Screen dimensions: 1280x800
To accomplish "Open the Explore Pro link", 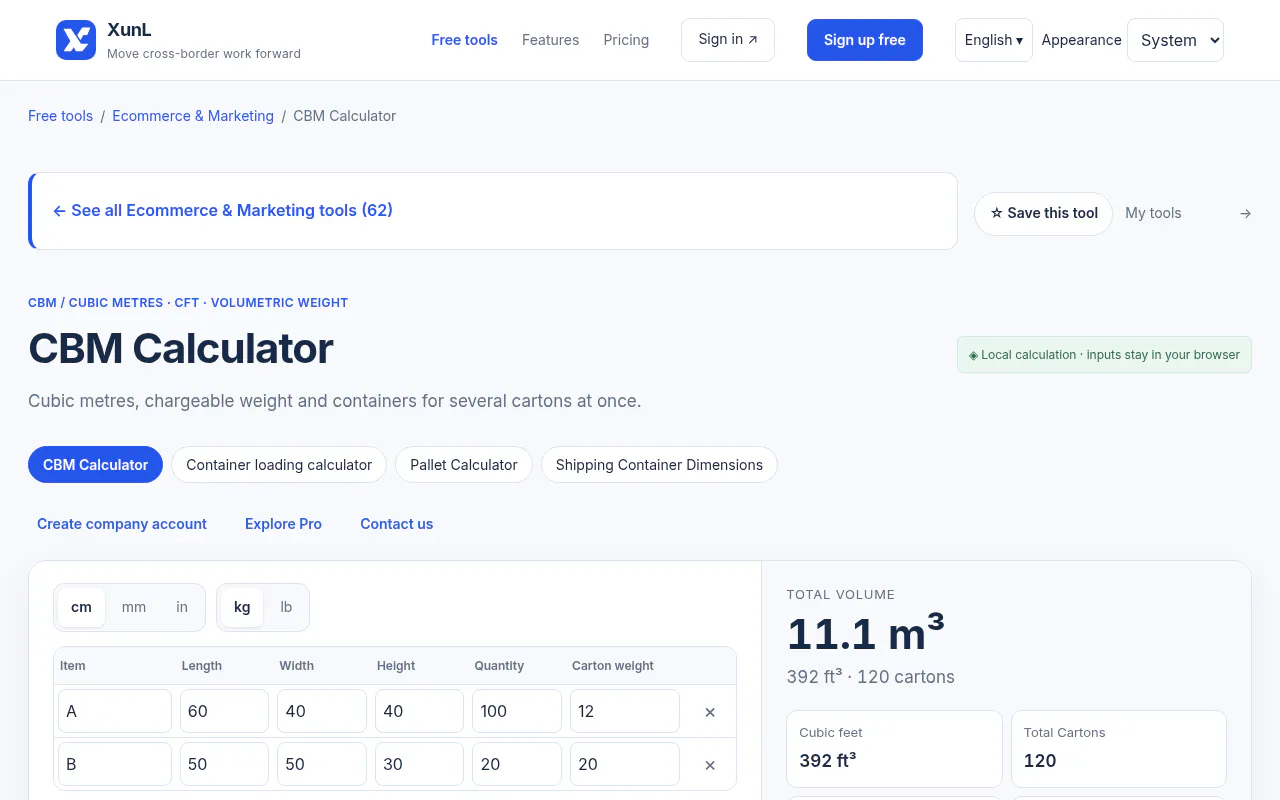I will pos(283,524).
